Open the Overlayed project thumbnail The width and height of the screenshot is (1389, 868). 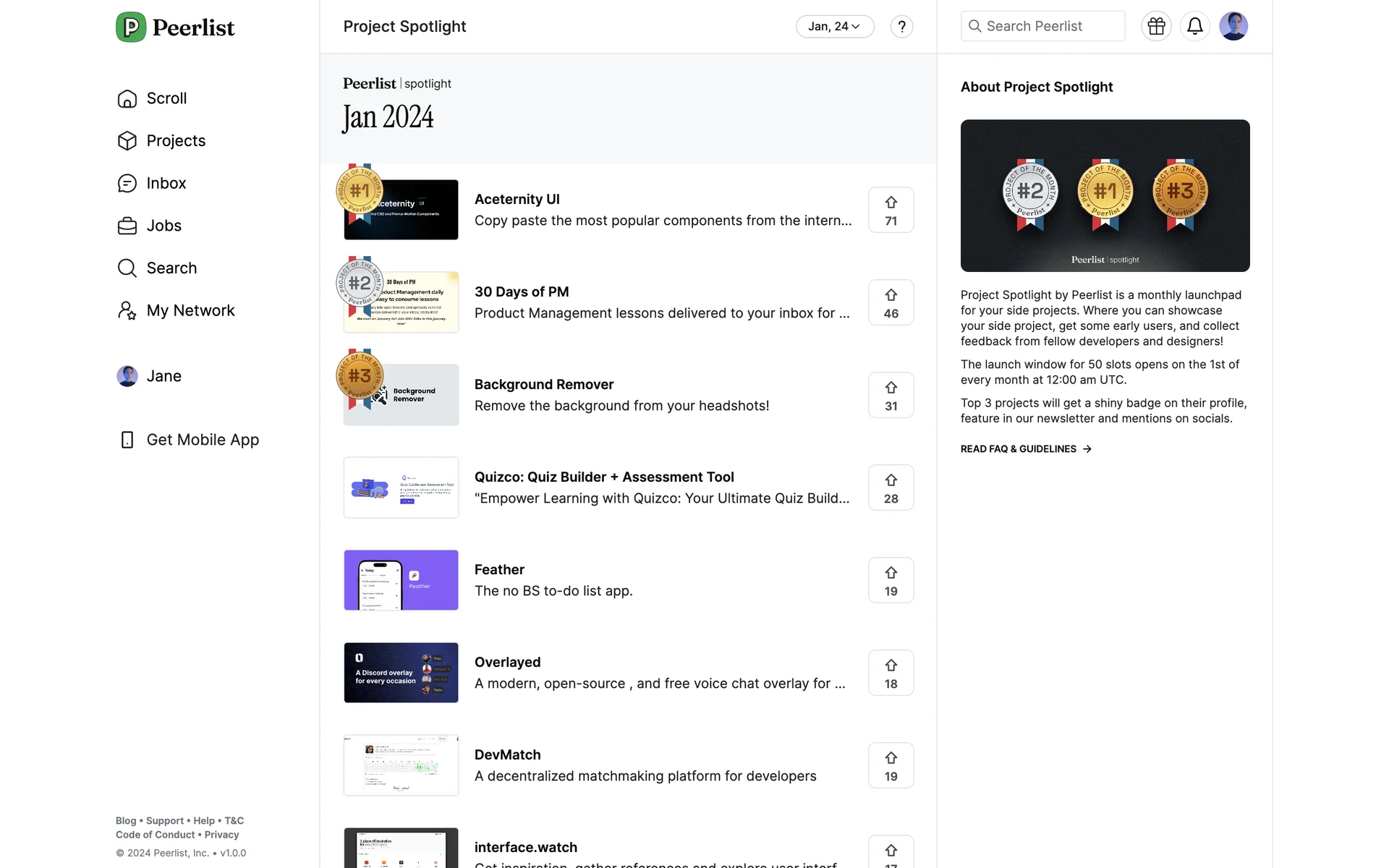tap(401, 673)
